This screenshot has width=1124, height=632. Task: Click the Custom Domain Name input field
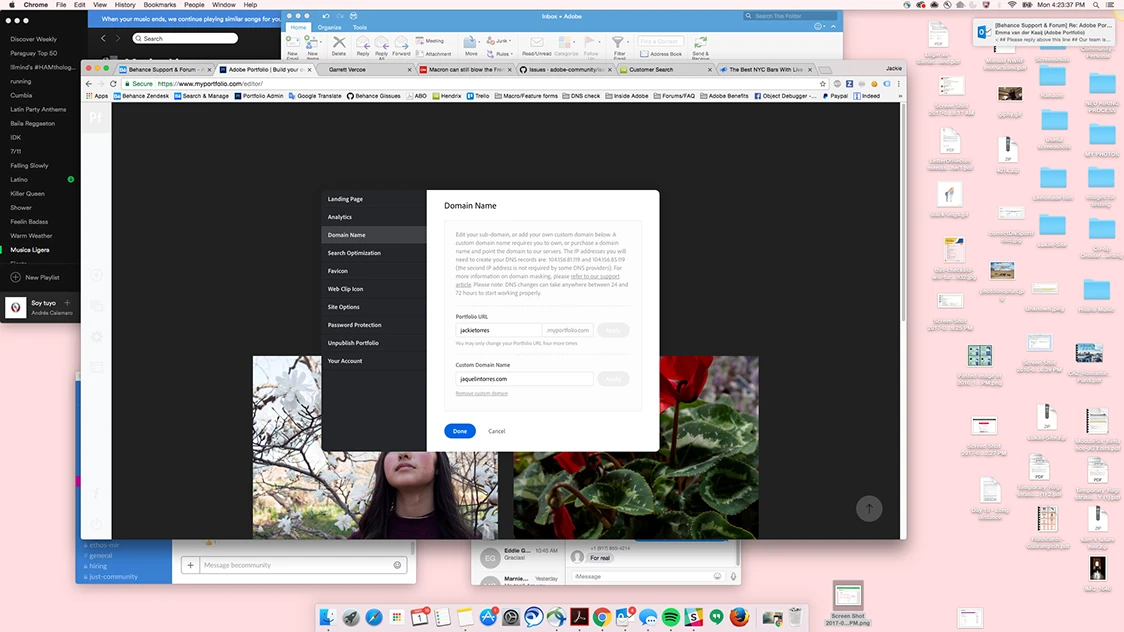pos(523,378)
